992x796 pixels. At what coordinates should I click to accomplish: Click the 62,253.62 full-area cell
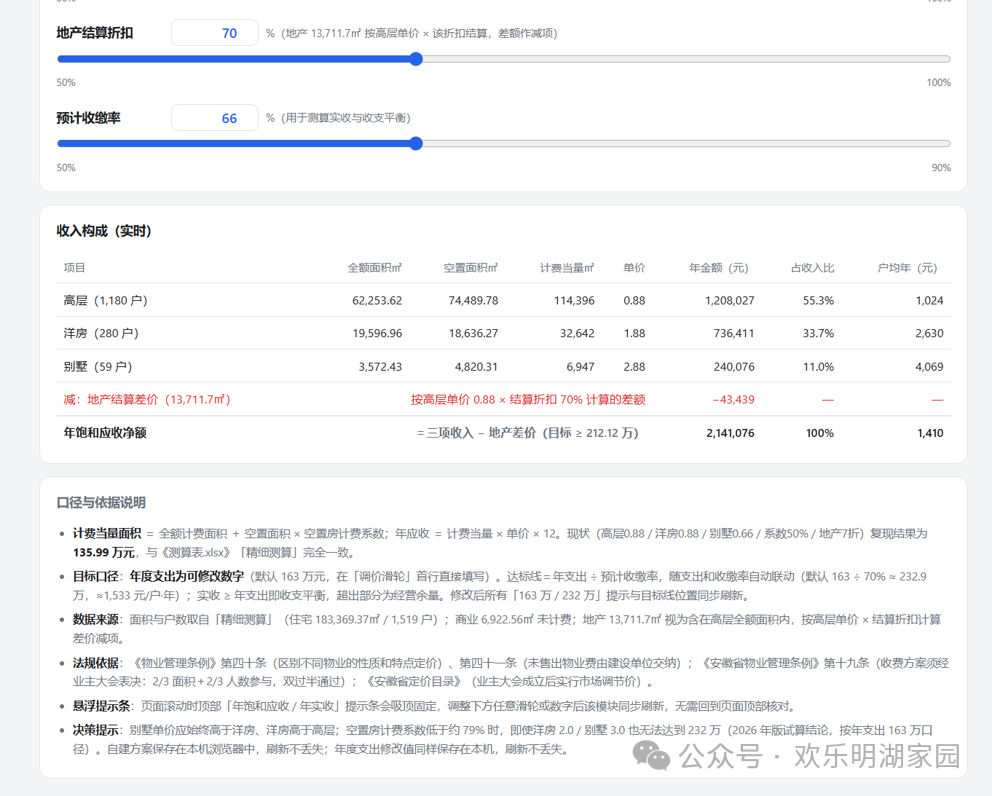377,301
